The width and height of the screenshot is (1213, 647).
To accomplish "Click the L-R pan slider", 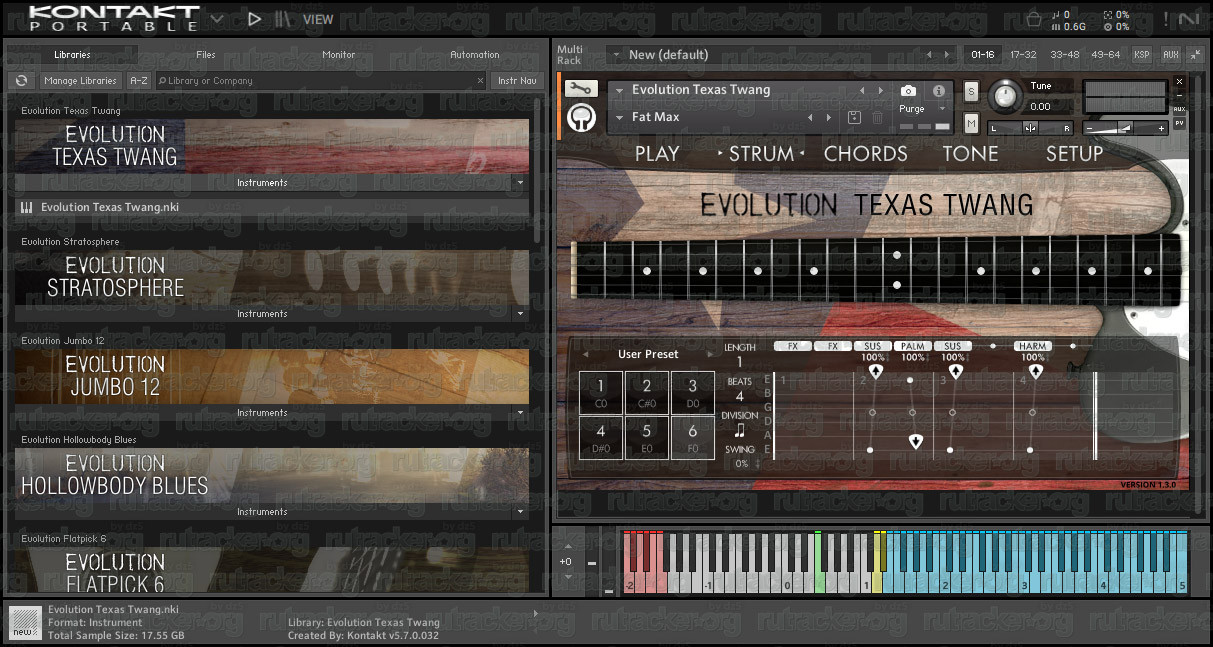I will [1030, 128].
